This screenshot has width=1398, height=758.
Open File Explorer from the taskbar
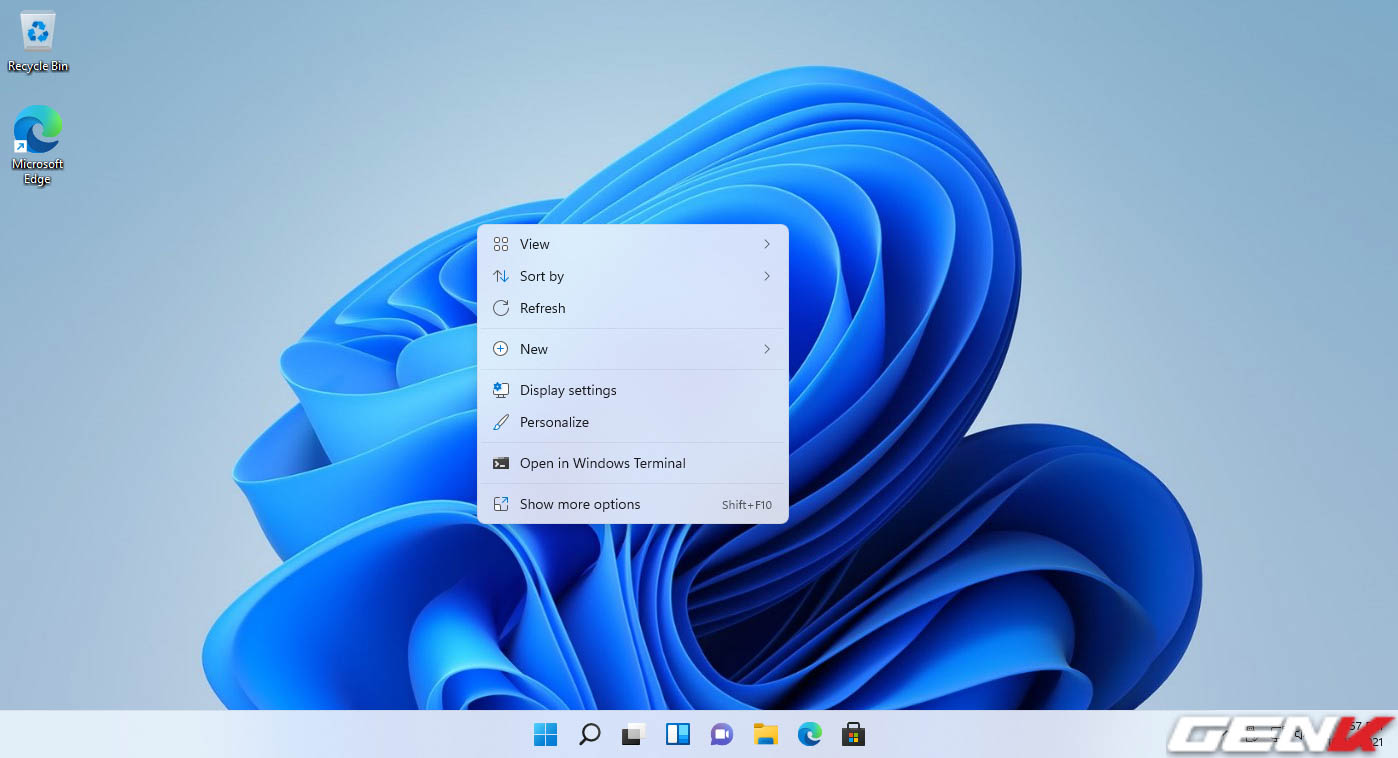click(765, 734)
